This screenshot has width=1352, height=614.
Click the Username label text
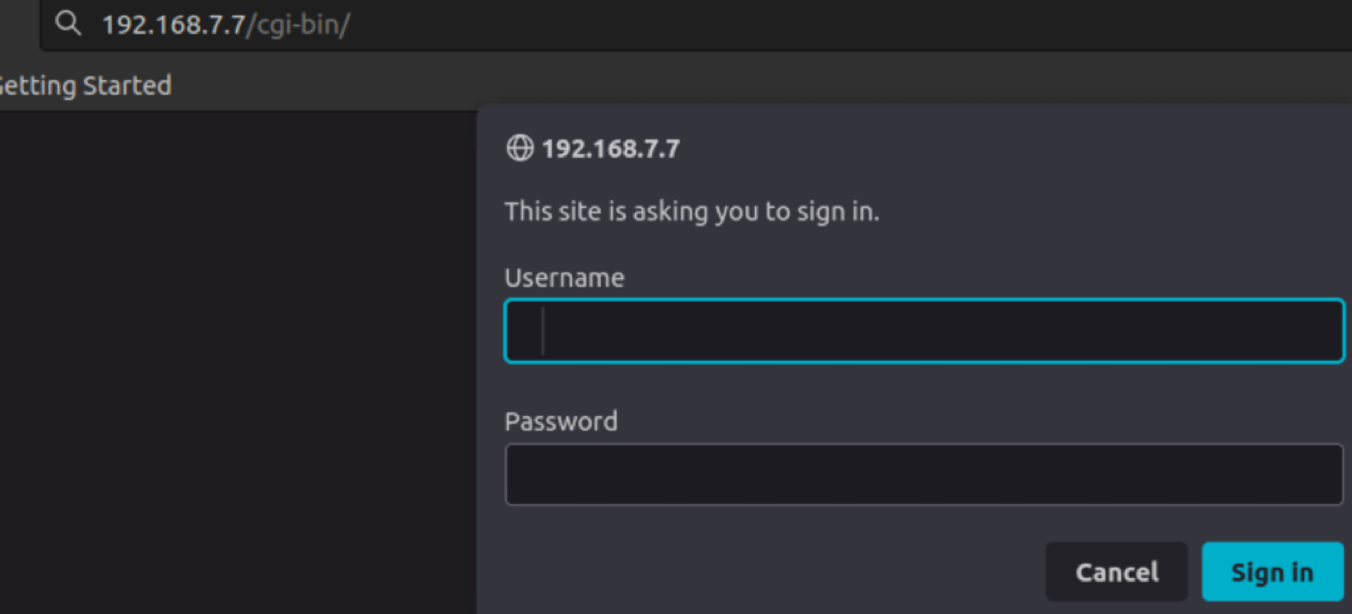click(564, 278)
